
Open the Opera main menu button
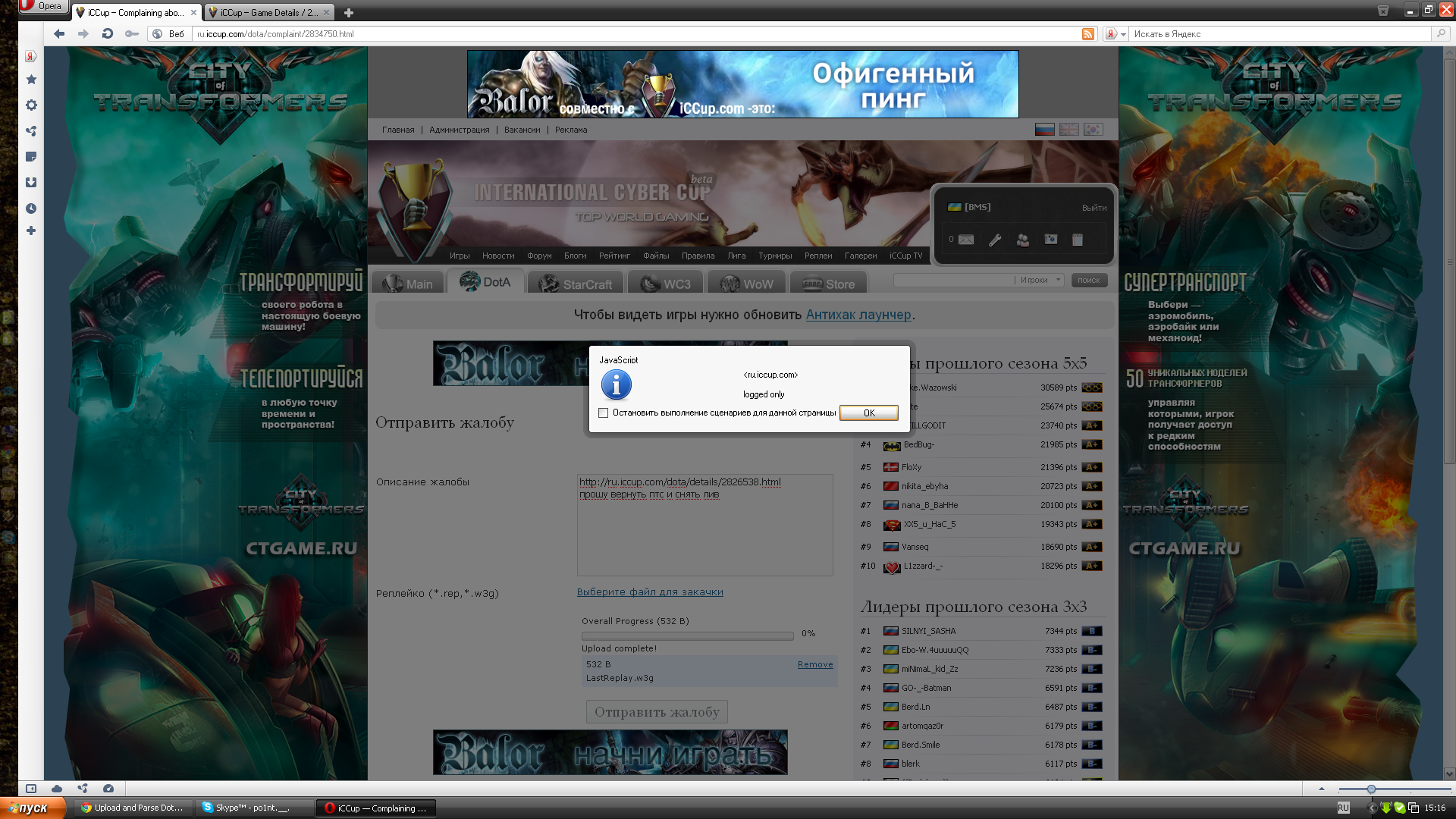click(42, 6)
